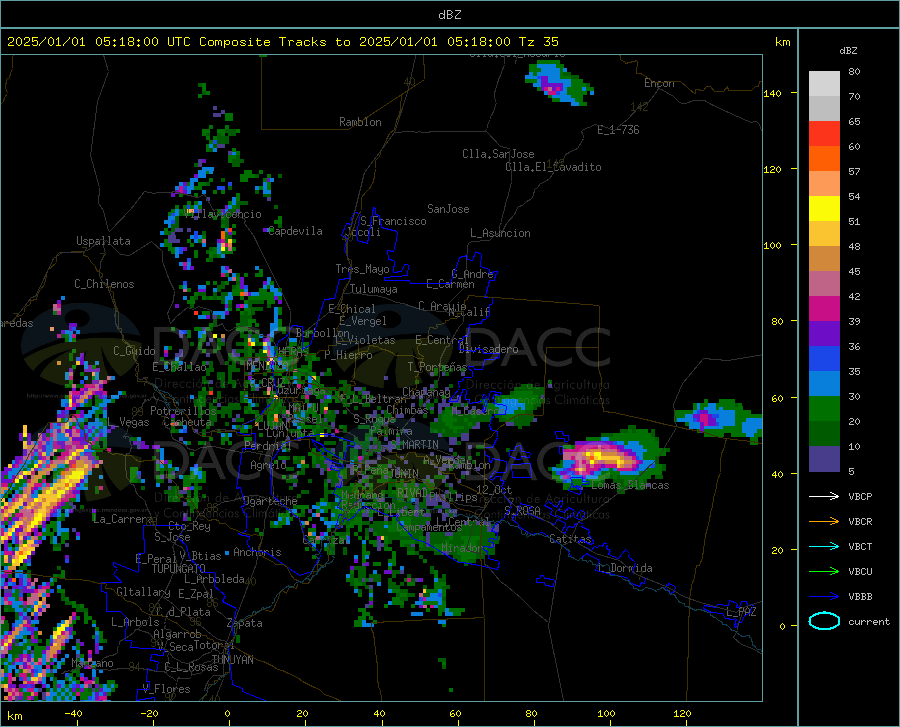Click the E_1-736 place label
This screenshot has height=727, width=900.
coord(618,130)
